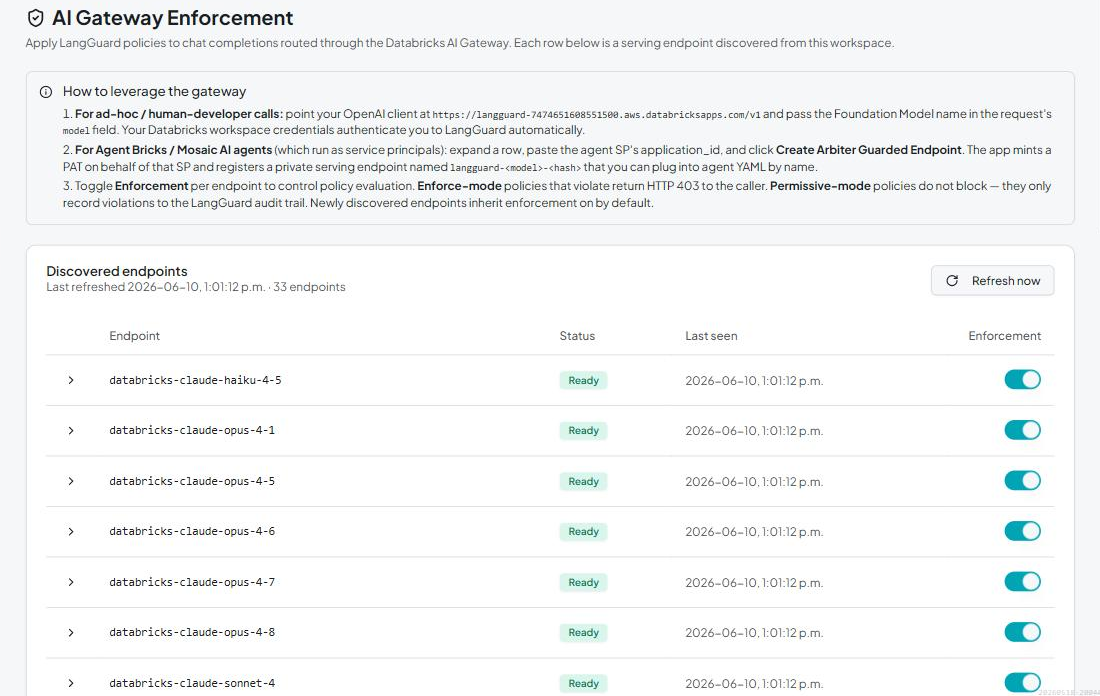The height and width of the screenshot is (696, 1100).
Task: Click Ready badge in databricks-claude-opus-4-8 row
Action: click(x=583, y=633)
